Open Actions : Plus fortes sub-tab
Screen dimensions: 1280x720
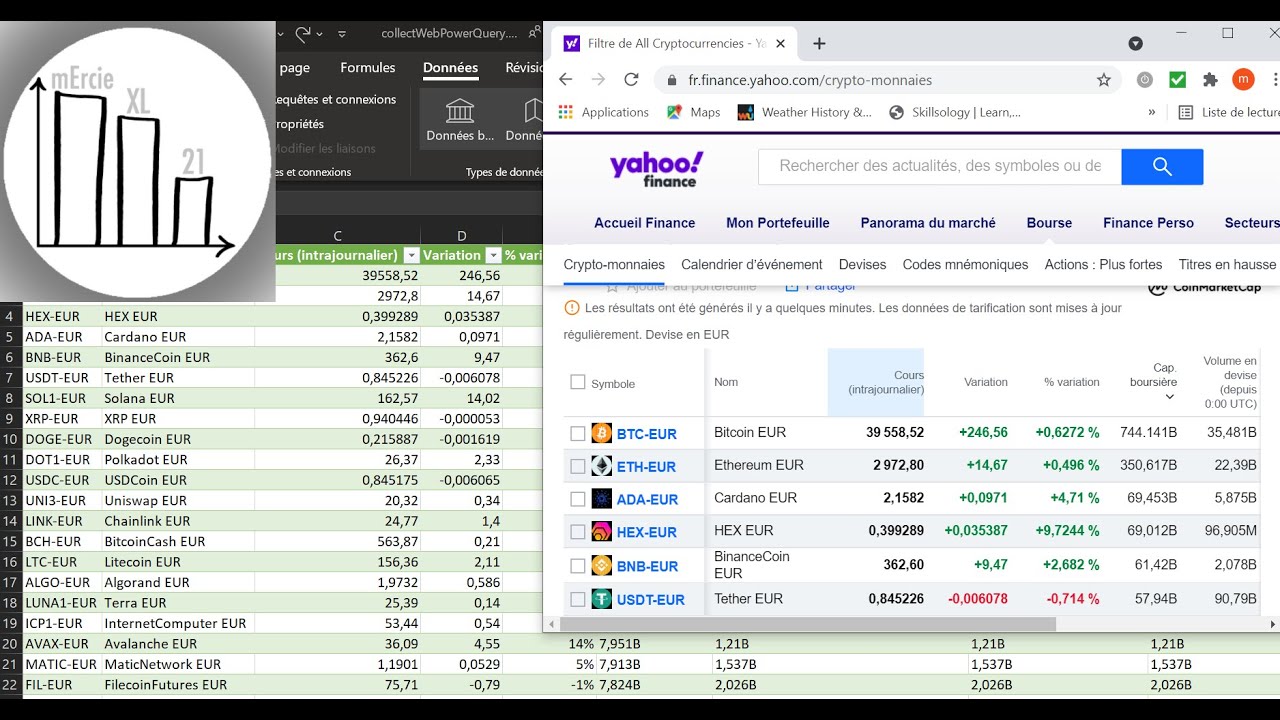click(1104, 265)
